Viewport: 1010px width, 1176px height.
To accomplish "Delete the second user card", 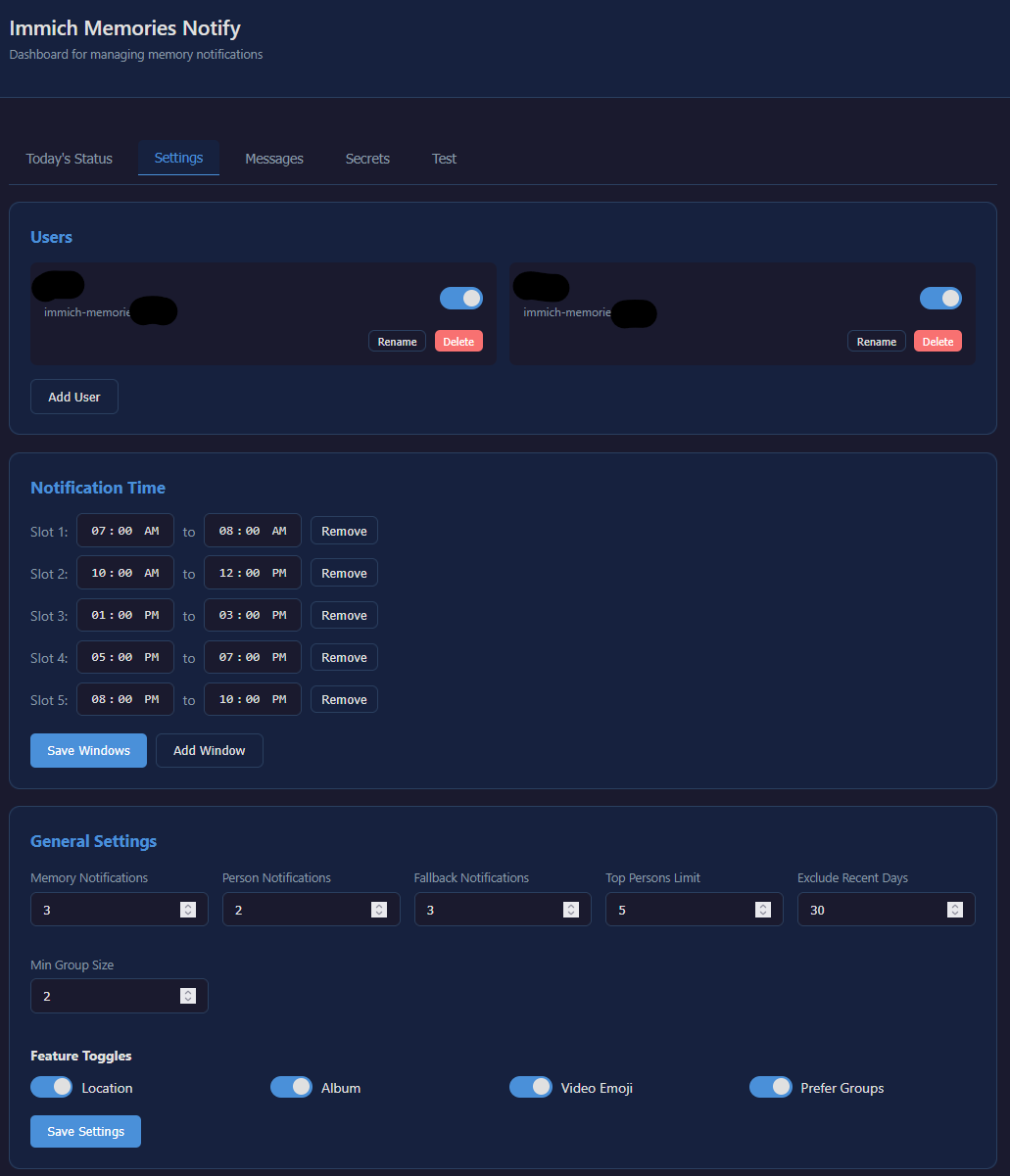I will coord(938,342).
